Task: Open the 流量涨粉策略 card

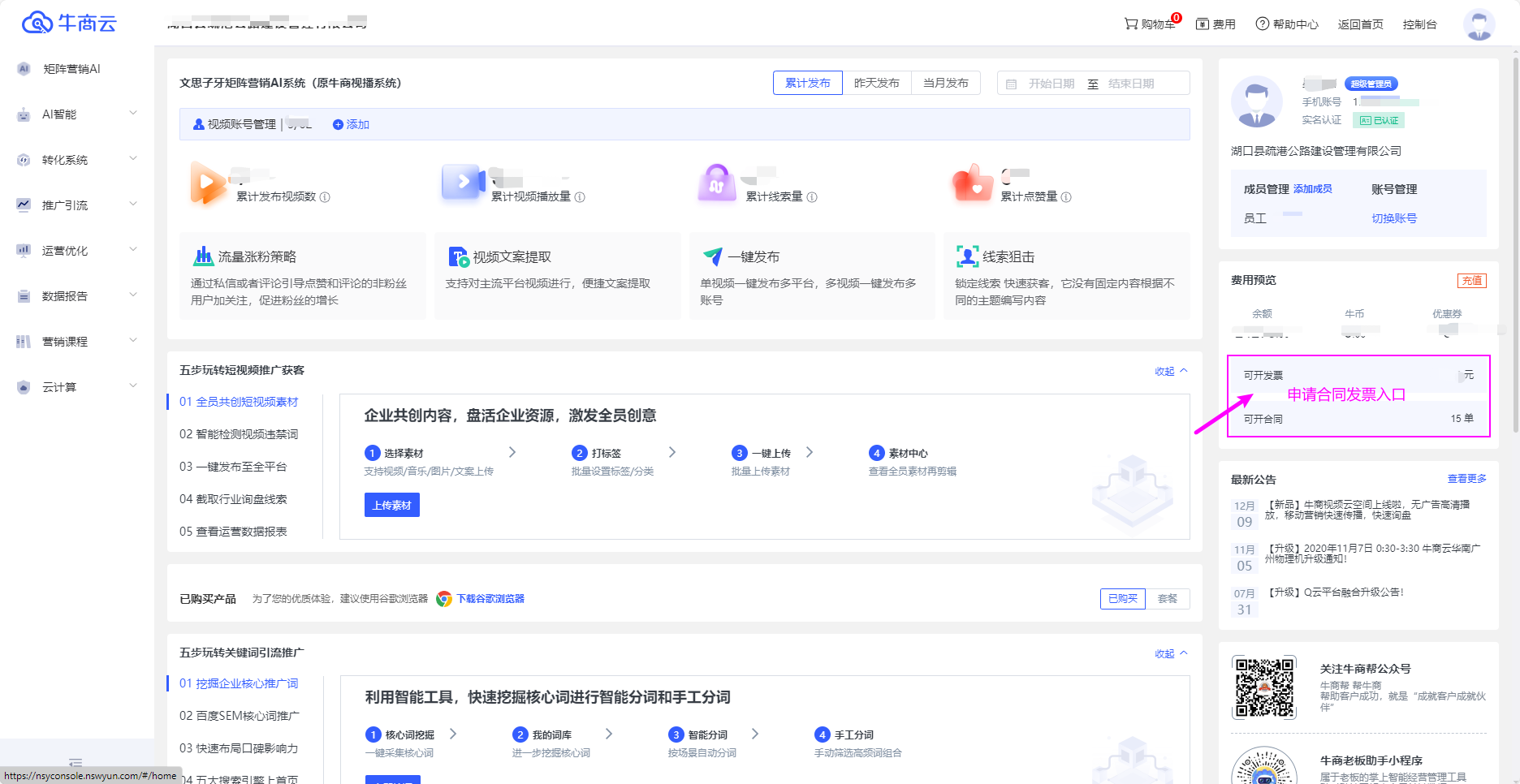Action: click(302, 276)
